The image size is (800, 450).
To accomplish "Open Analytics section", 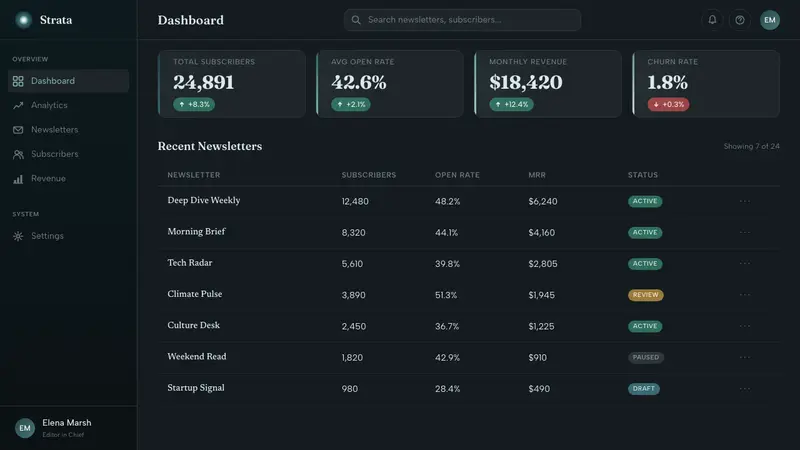I will coord(68,106).
